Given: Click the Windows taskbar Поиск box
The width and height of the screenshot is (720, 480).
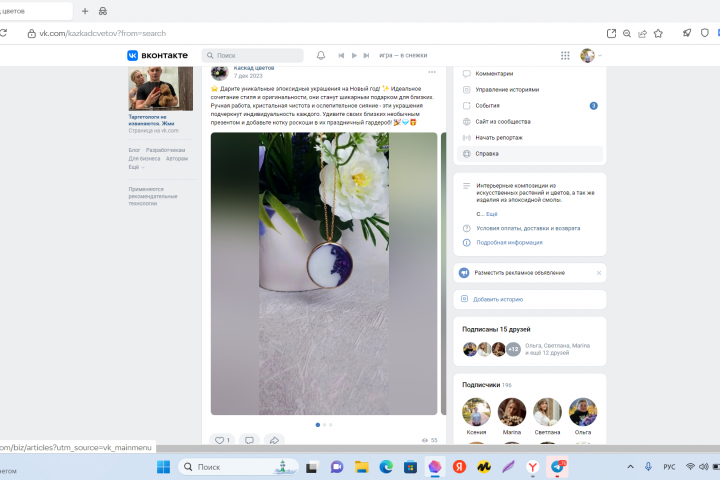Looking at the screenshot, I should (x=238, y=467).
